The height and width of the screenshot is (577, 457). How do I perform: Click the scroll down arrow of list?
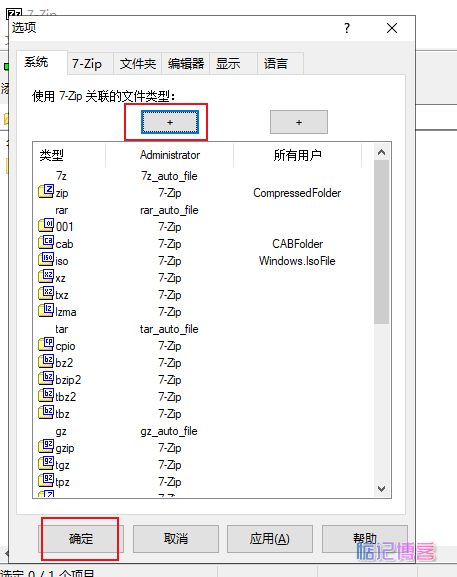(382, 489)
